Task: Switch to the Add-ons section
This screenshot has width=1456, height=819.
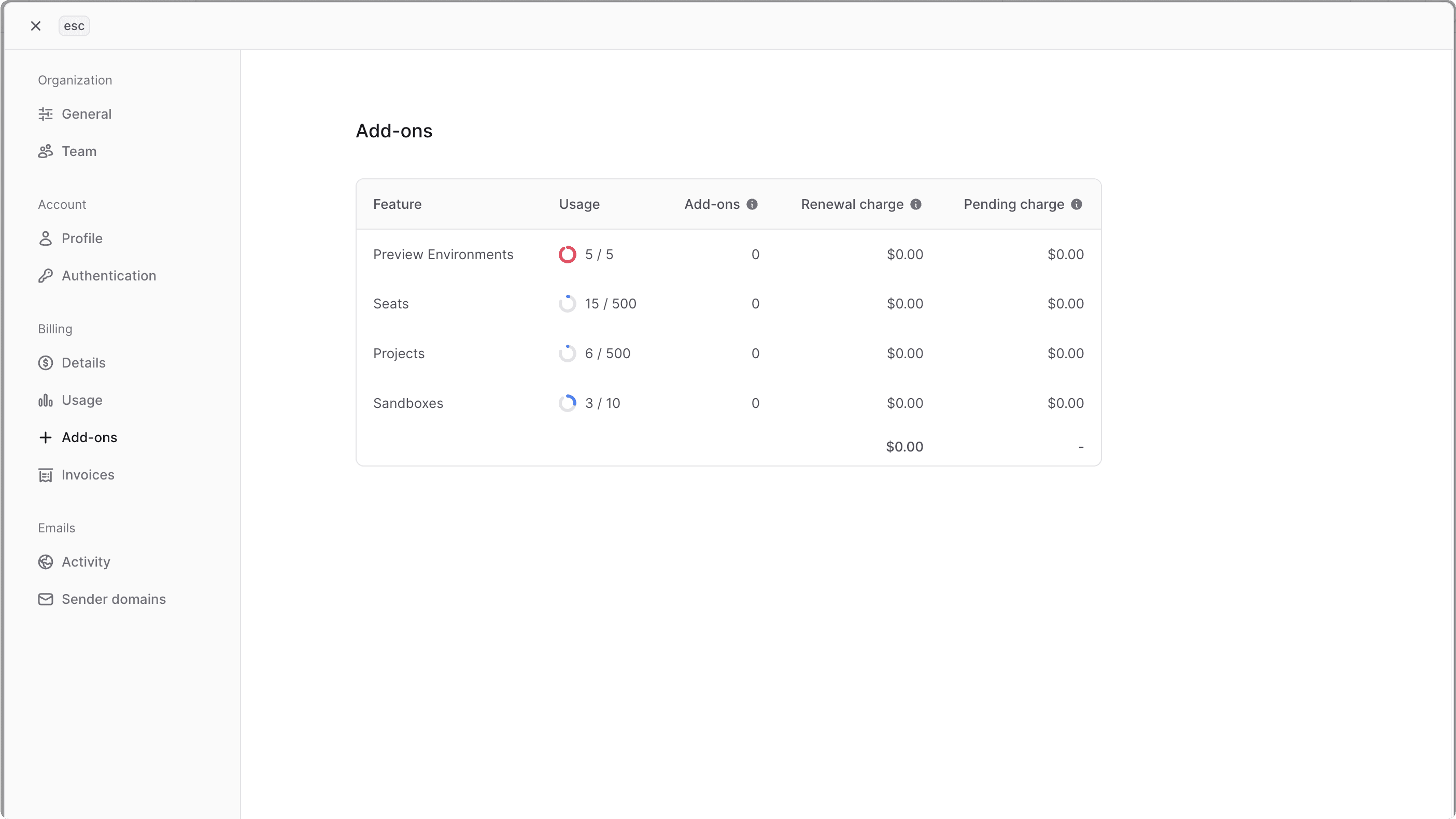Action: pyautogui.click(x=90, y=437)
